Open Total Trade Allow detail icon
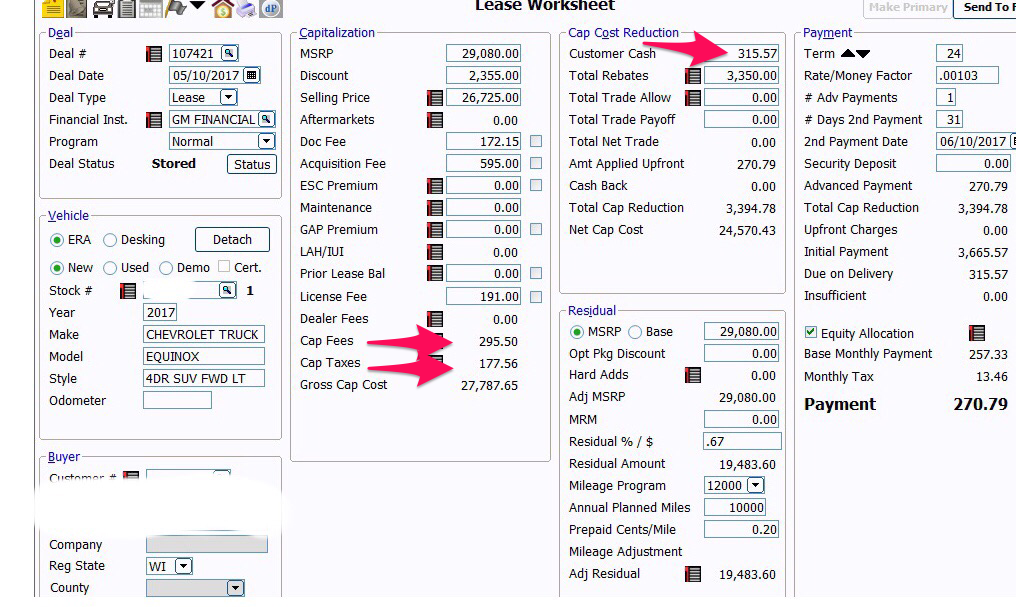 693,98
